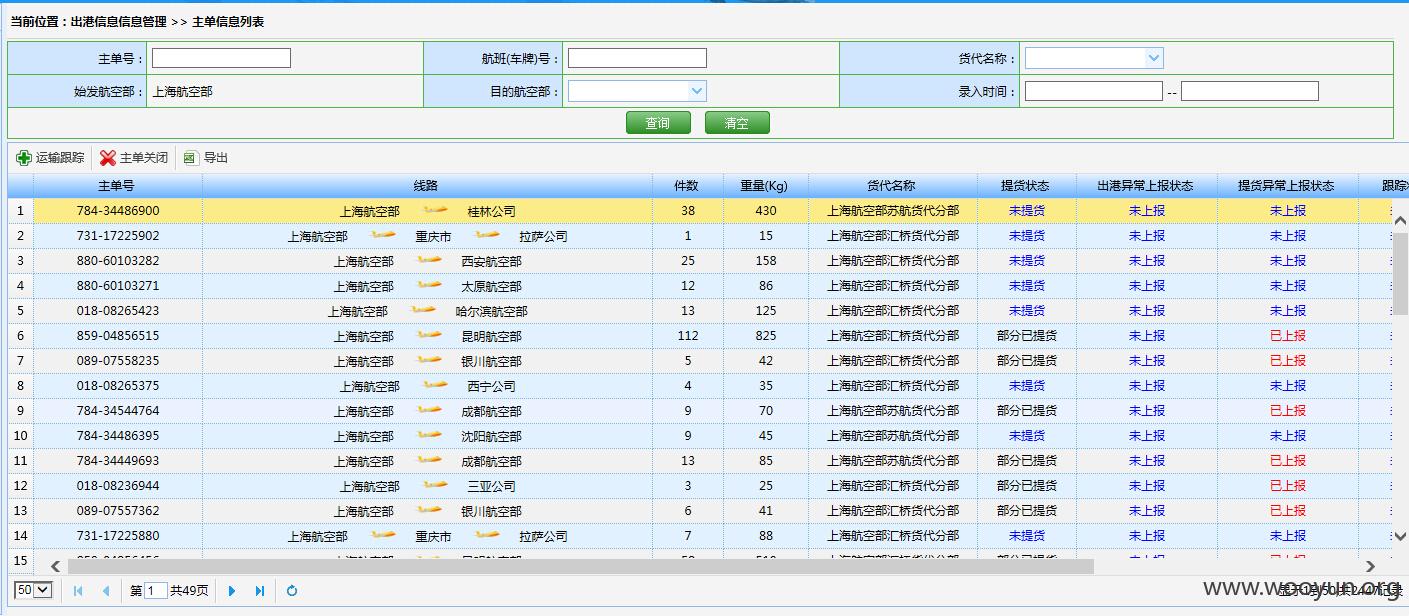1409x616 pixels.
Task: Click the red 主单关闭 X icon
Action: 108,158
